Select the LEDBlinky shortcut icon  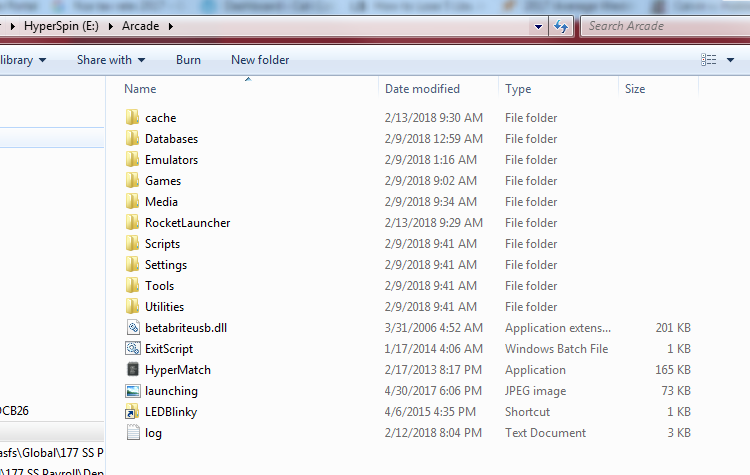(131, 412)
